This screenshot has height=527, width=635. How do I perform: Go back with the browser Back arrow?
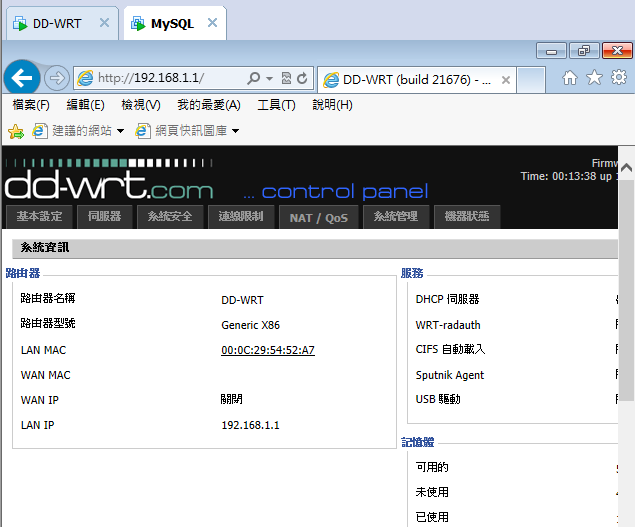click(x=21, y=77)
